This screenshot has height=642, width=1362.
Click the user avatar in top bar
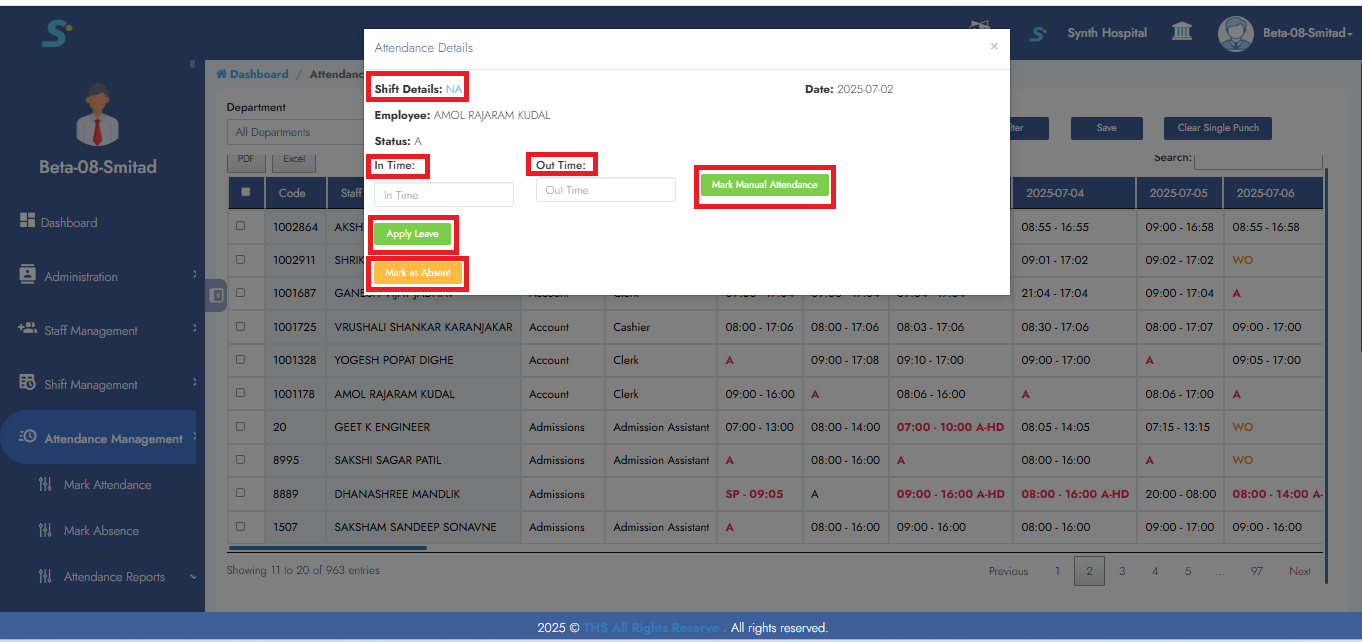point(1235,33)
